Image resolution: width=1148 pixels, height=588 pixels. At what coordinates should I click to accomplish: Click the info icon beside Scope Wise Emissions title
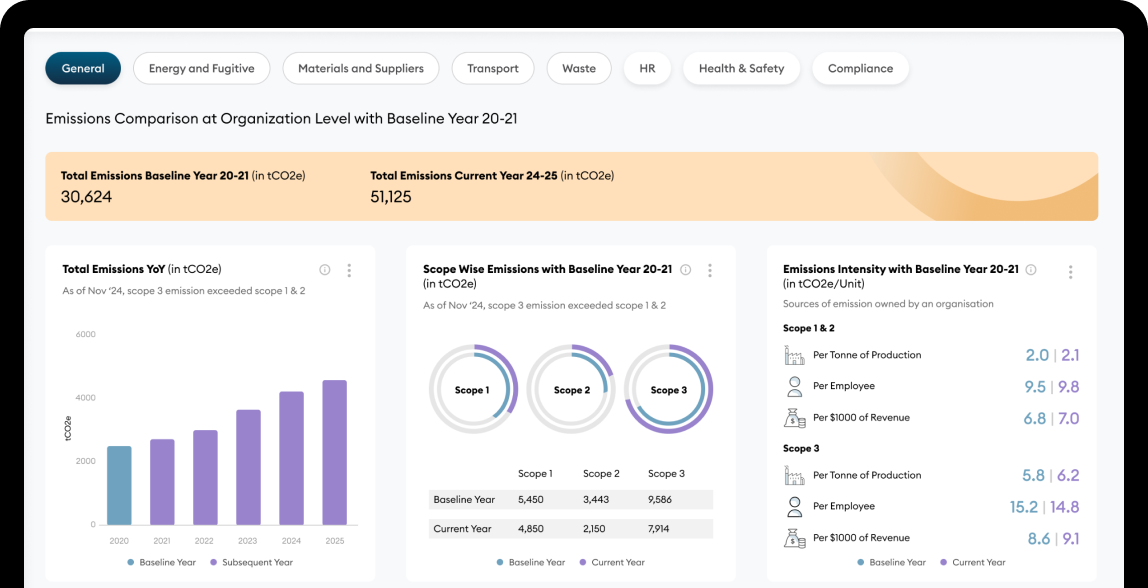pos(685,269)
